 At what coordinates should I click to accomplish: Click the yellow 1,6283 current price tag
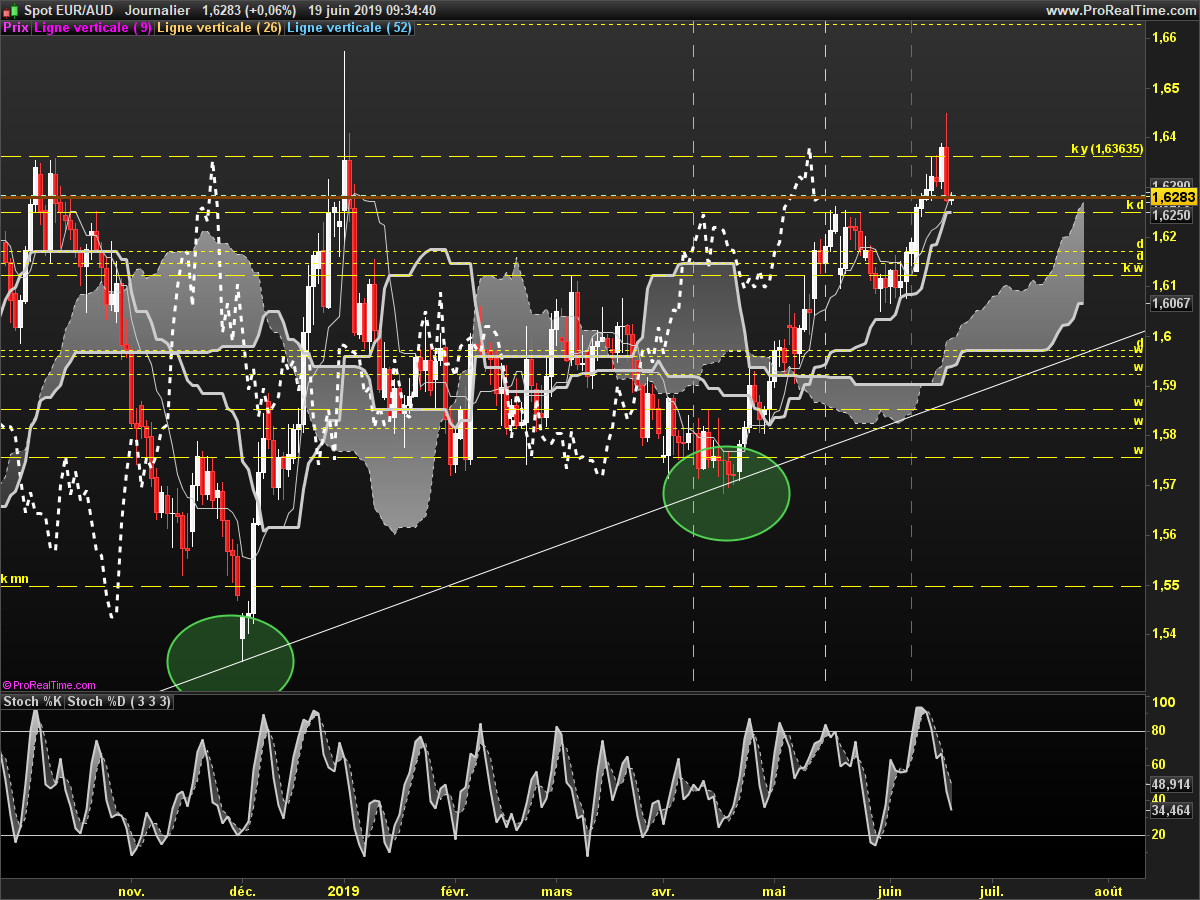click(x=1173, y=198)
